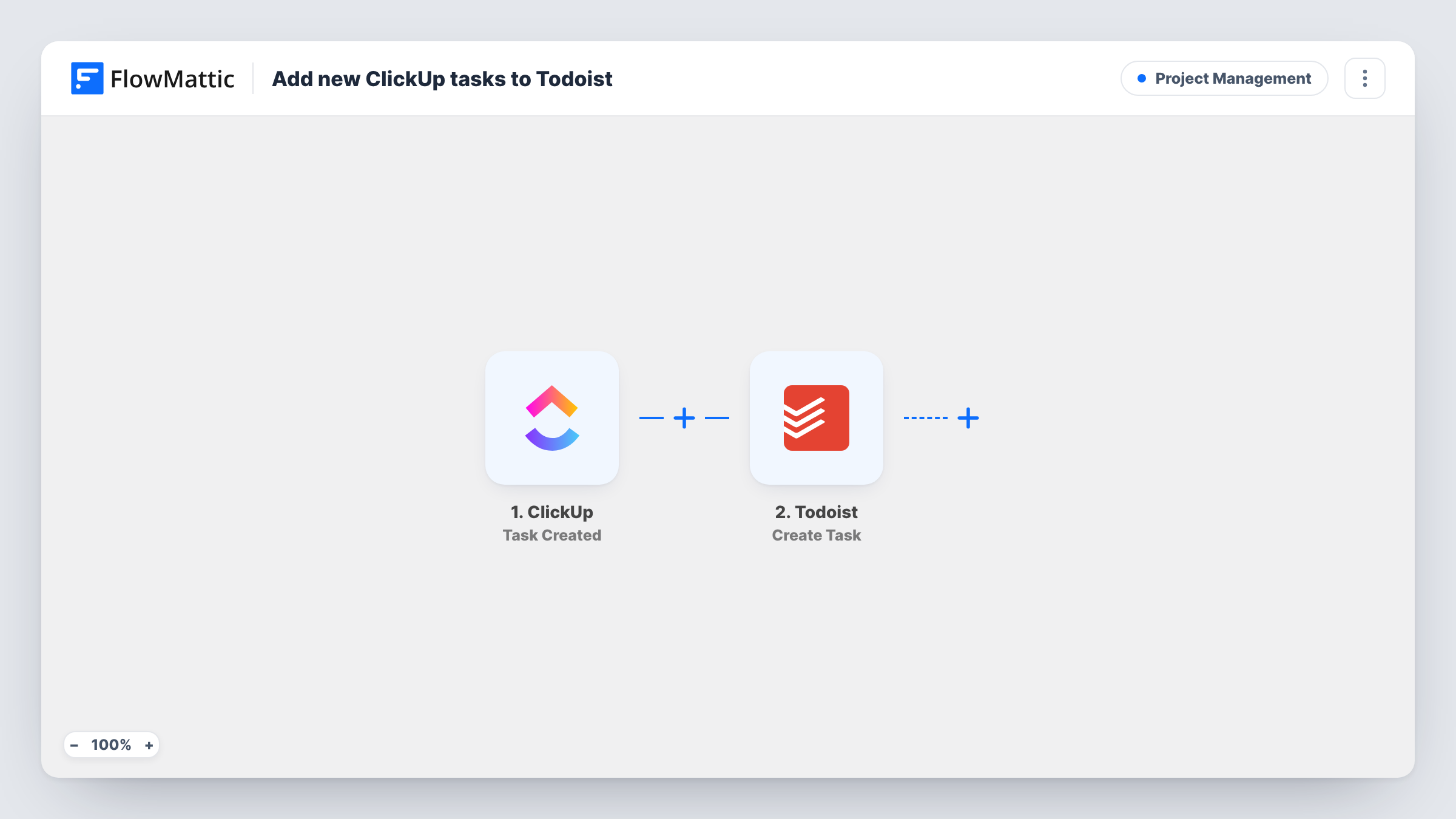The width and height of the screenshot is (1456, 819).
Task: Open the ClickUp trigger step icon
Action: (552, 418)
